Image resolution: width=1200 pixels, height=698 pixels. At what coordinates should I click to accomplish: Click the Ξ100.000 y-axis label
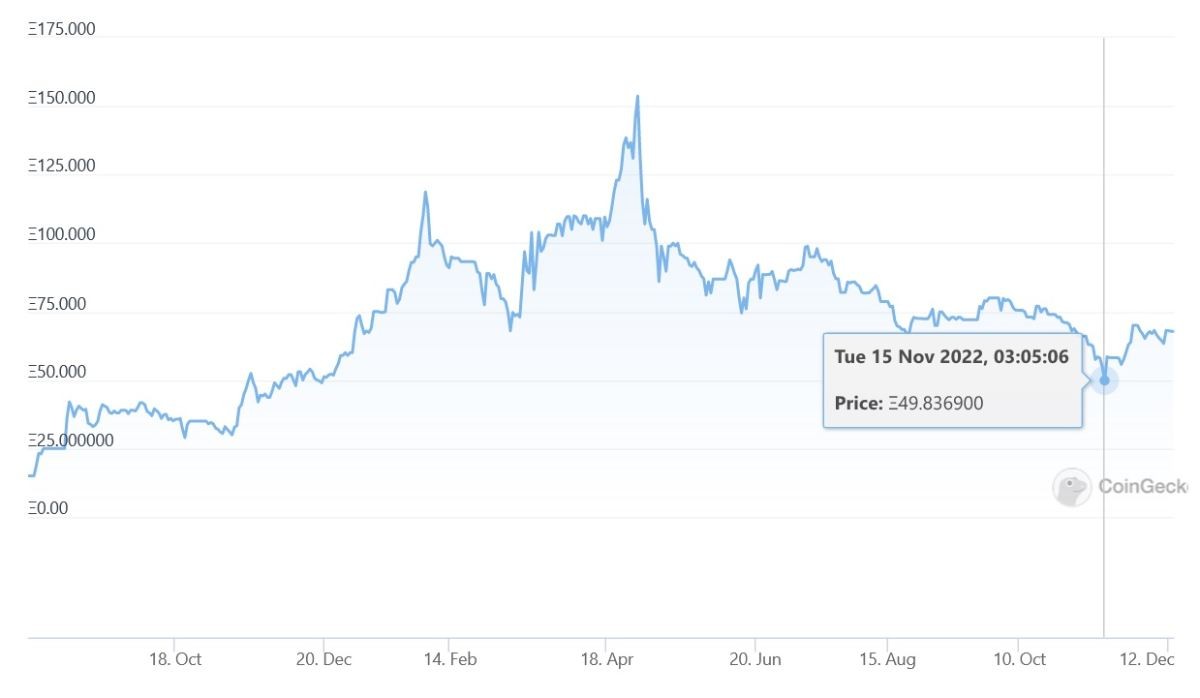tap(62, 235)
